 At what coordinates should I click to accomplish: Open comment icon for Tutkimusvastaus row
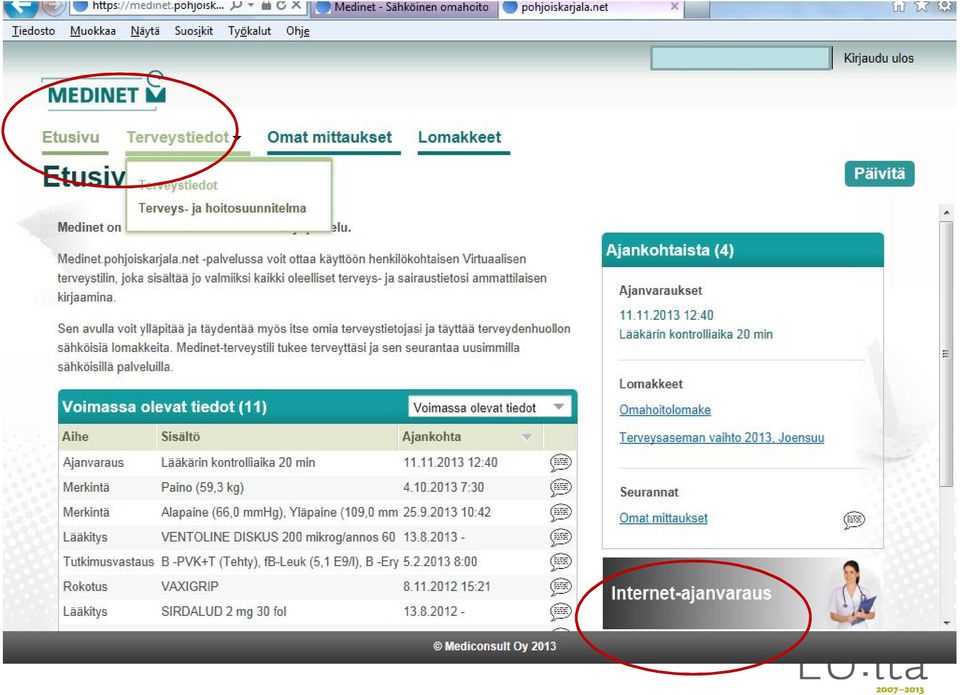[560, 562]
